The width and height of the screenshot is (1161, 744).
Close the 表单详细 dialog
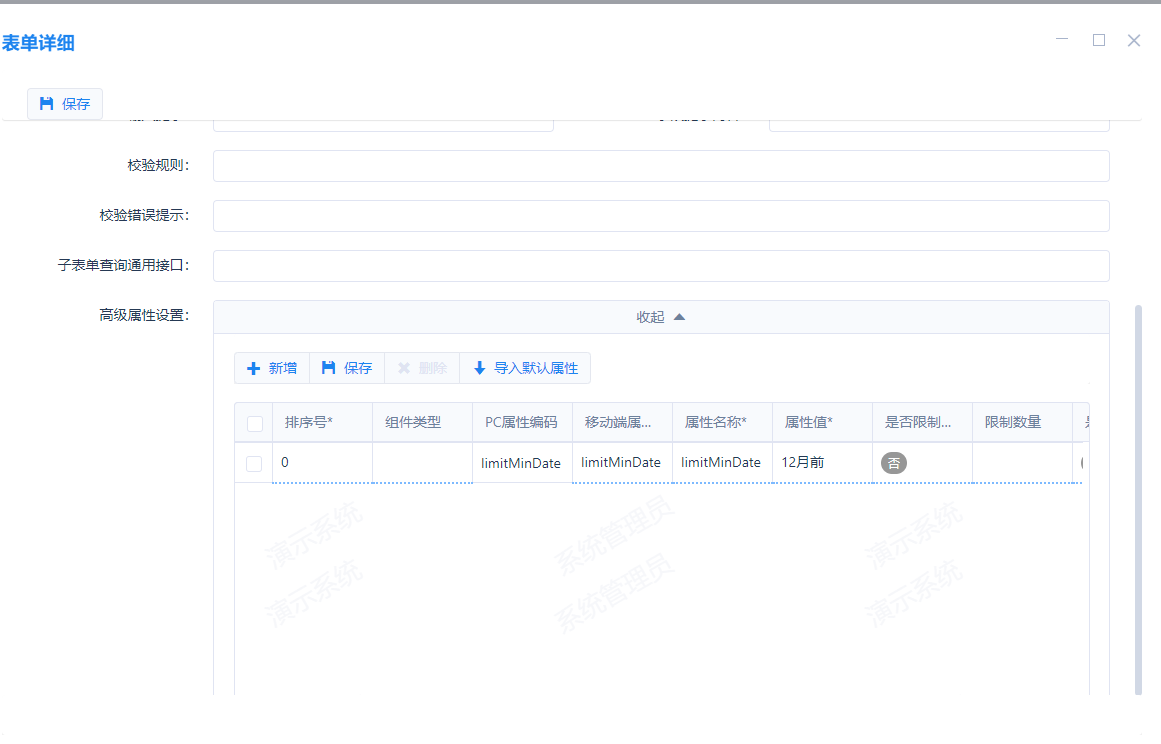point(1133,40)
